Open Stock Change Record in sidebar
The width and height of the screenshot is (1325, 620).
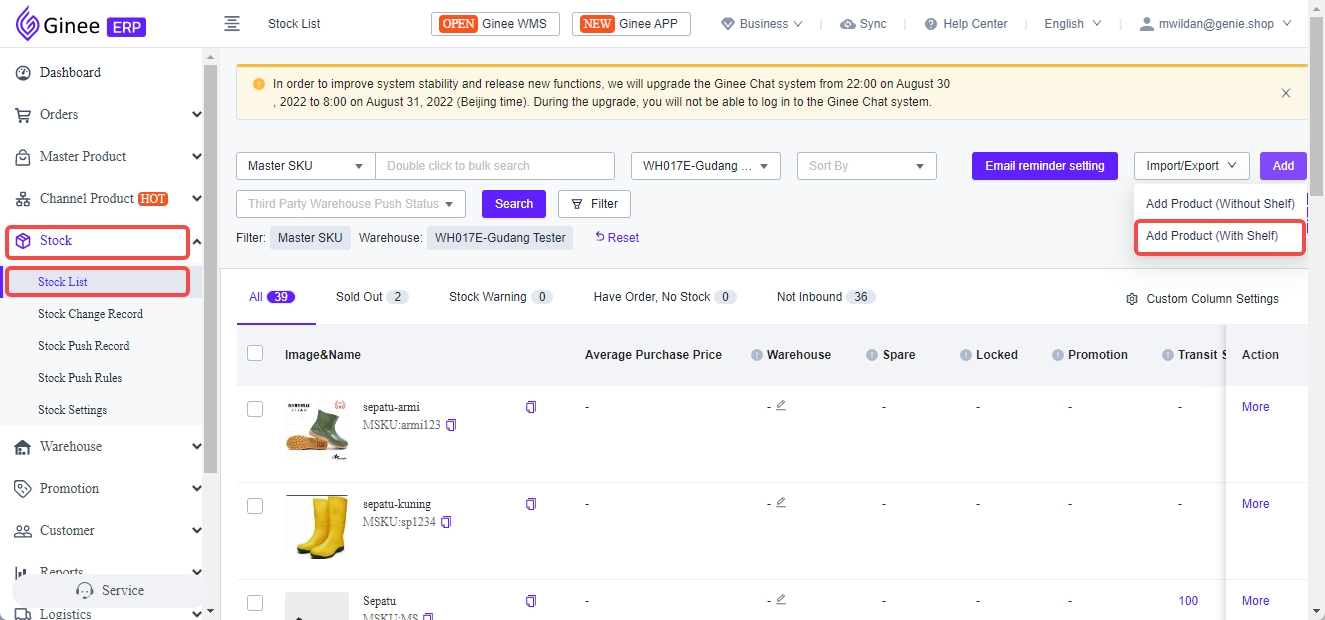[x=90, y=314]
